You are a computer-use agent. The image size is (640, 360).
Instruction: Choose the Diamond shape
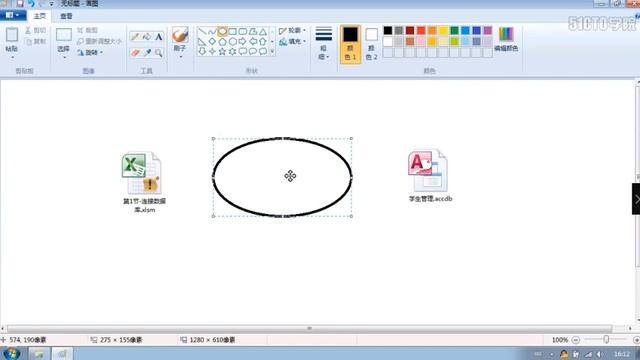212,41
